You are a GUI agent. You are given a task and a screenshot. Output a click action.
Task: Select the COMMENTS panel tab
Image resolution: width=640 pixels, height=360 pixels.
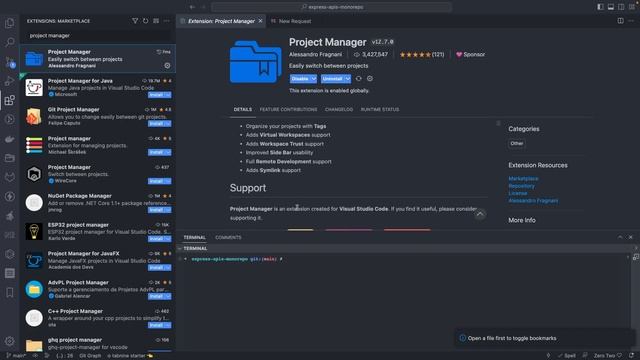[228, 237]
